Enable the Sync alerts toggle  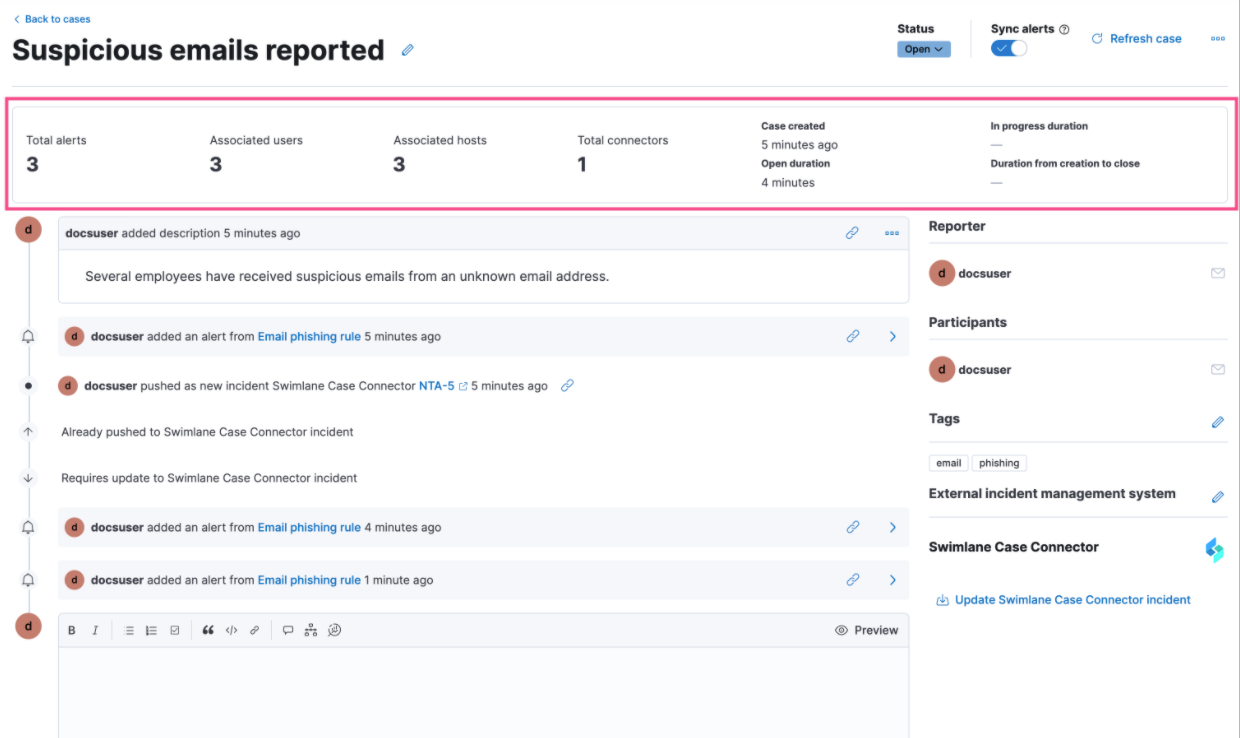tap(1008, 47)
